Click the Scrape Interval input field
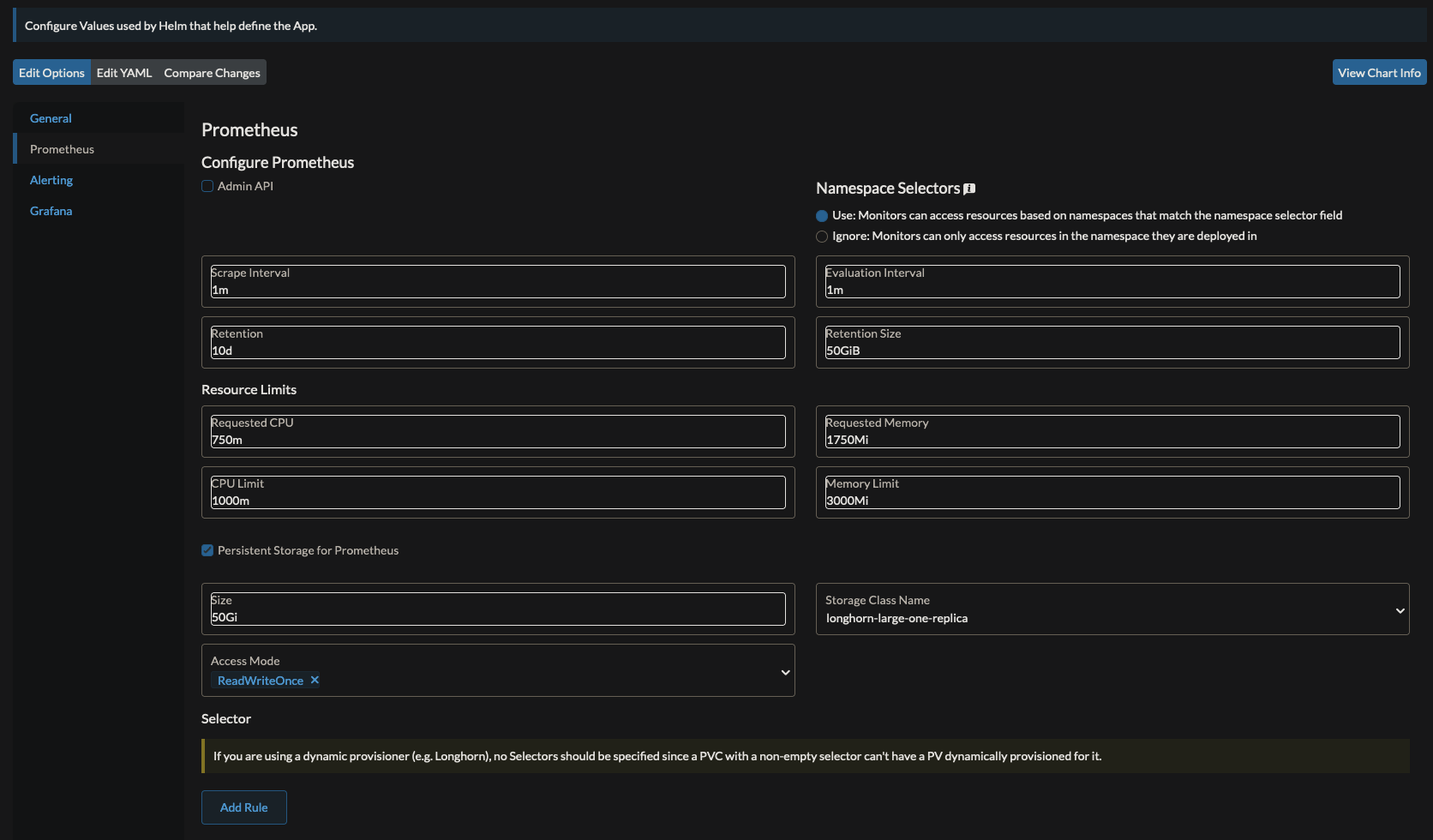 (x=497, y=287)
